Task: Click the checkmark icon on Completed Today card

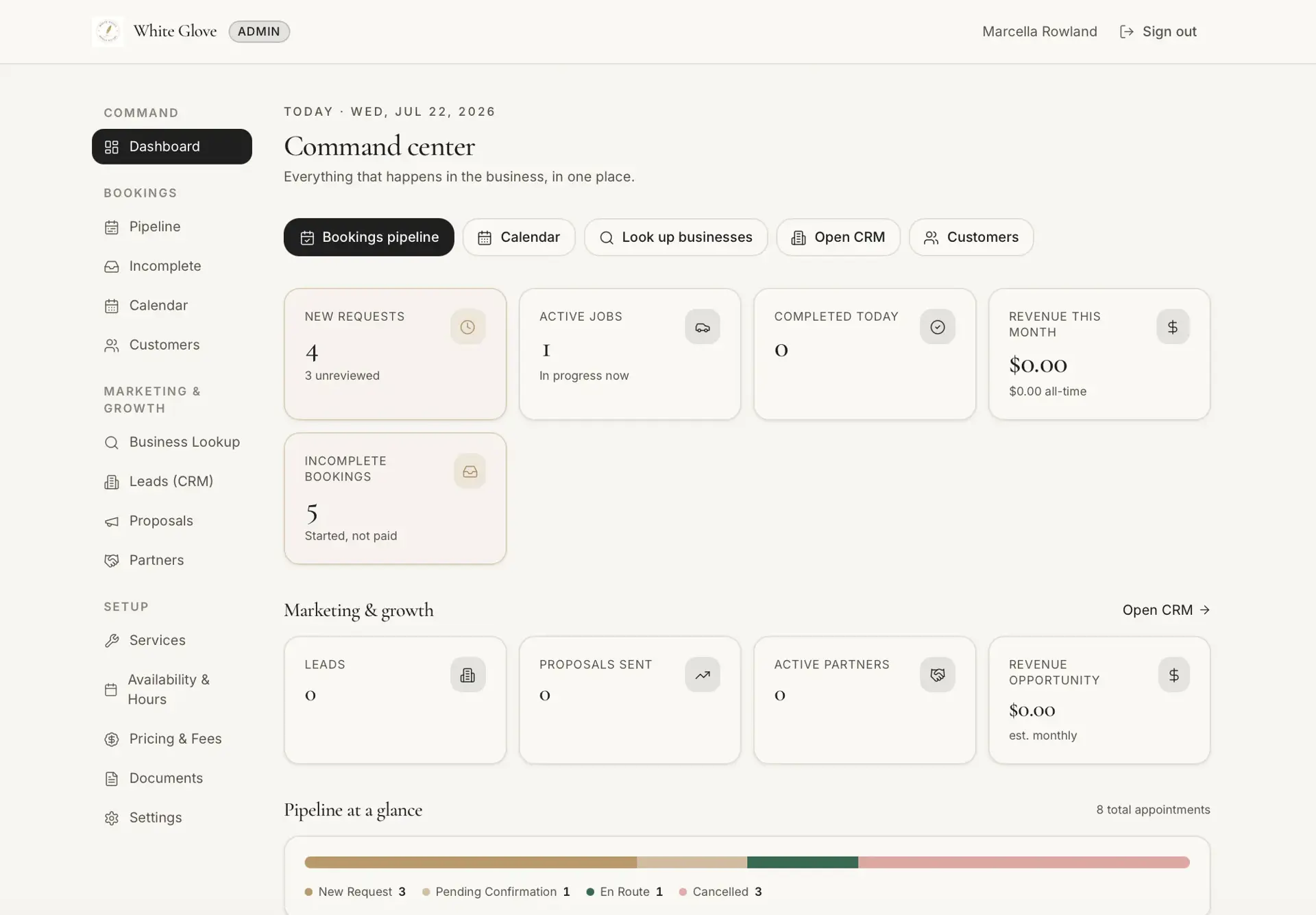Action: [938, 327]
